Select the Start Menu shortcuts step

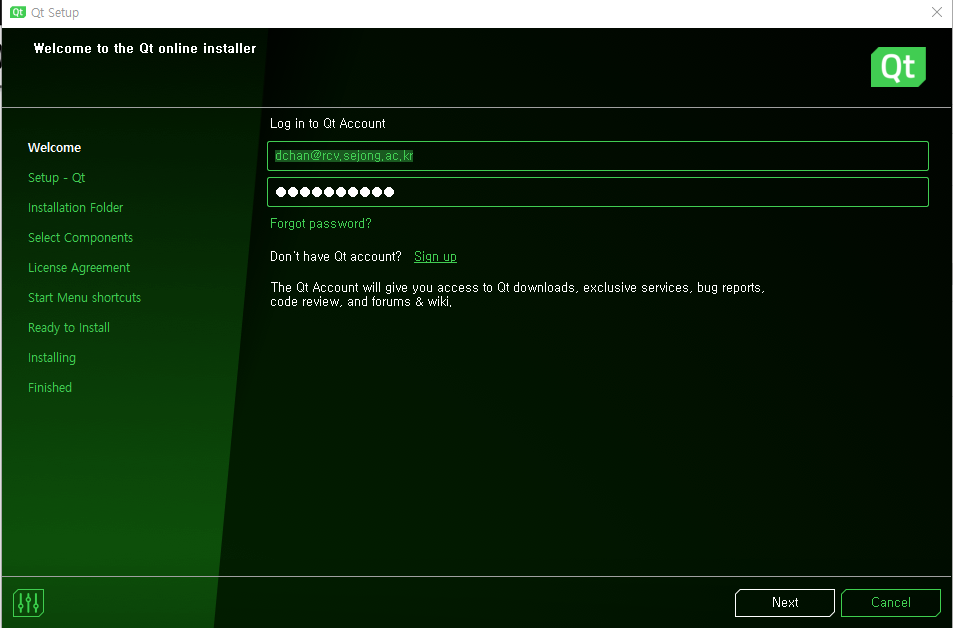[84, 298]
